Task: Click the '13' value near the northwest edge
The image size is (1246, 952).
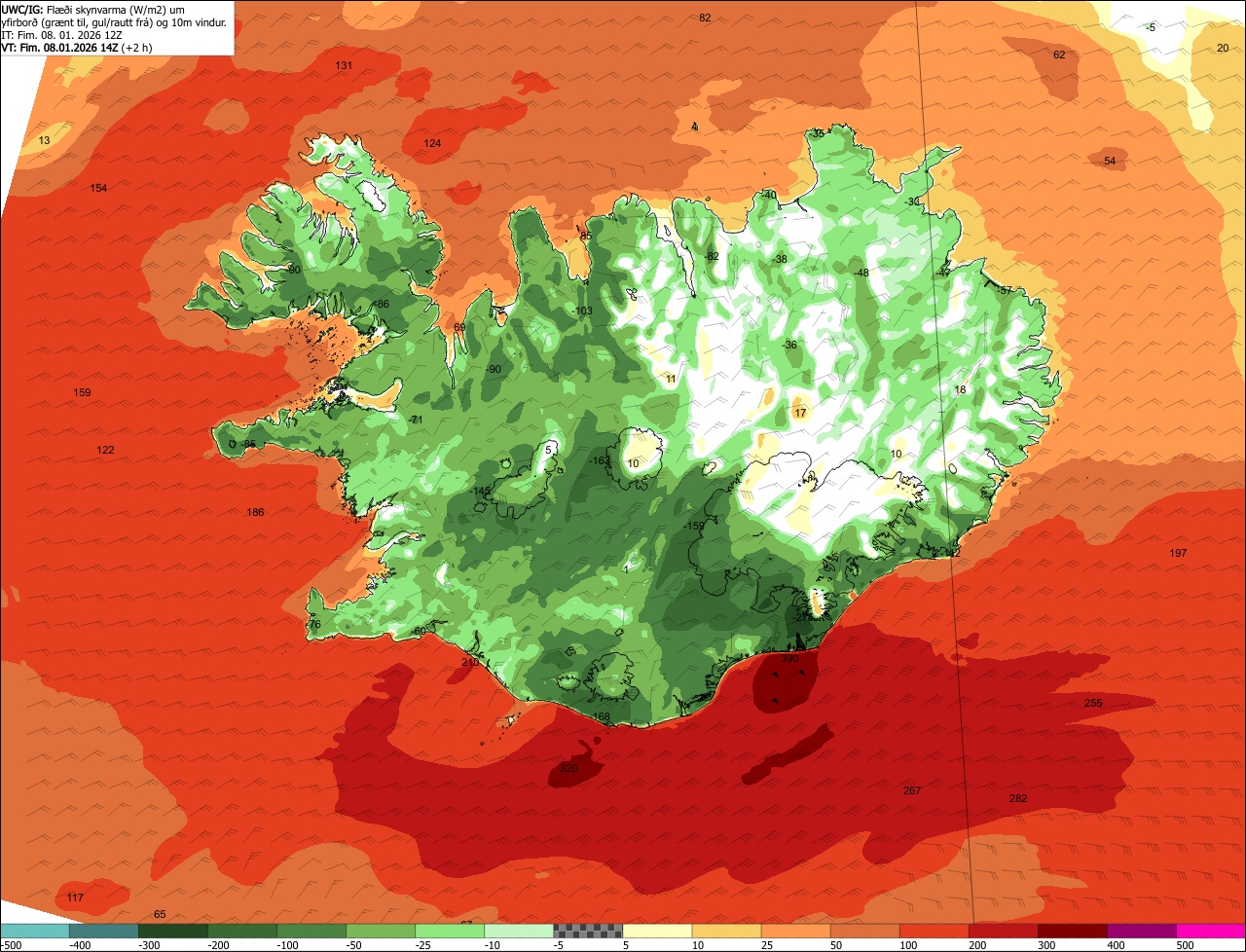Action: (44, 142)
